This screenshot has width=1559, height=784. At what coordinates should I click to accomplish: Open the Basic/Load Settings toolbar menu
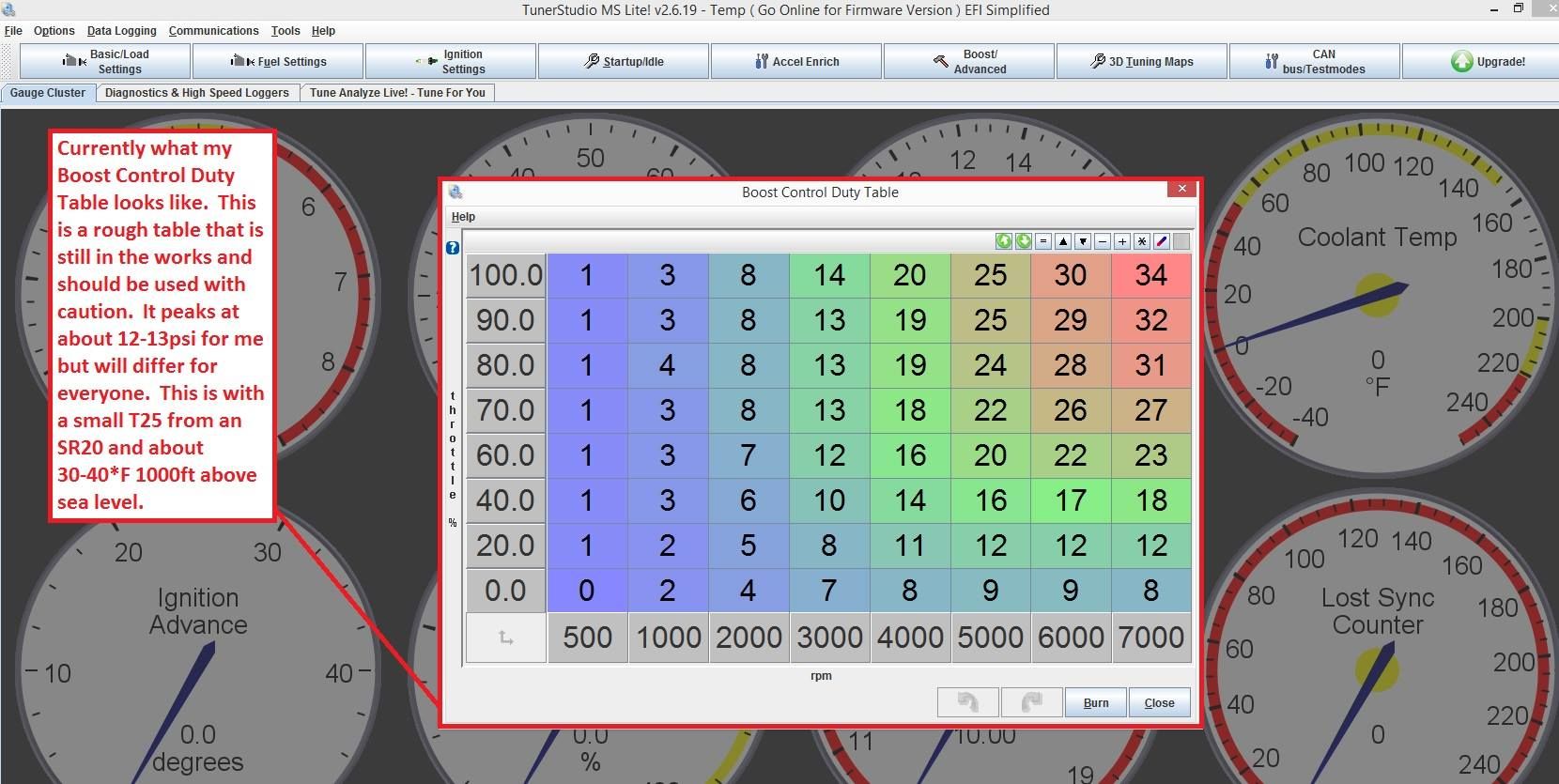105,62
